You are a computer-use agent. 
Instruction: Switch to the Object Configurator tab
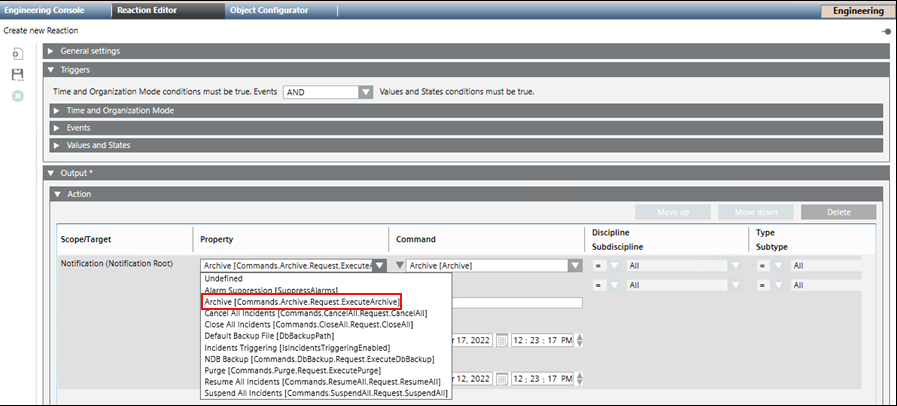[x=269, y=10]
